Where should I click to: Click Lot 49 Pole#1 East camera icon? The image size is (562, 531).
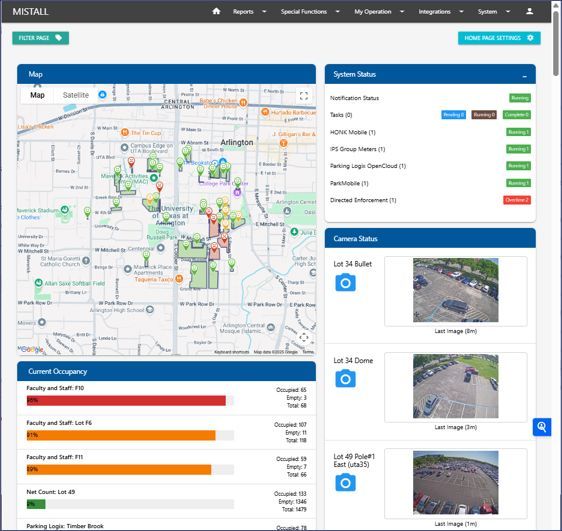[346, 482]
